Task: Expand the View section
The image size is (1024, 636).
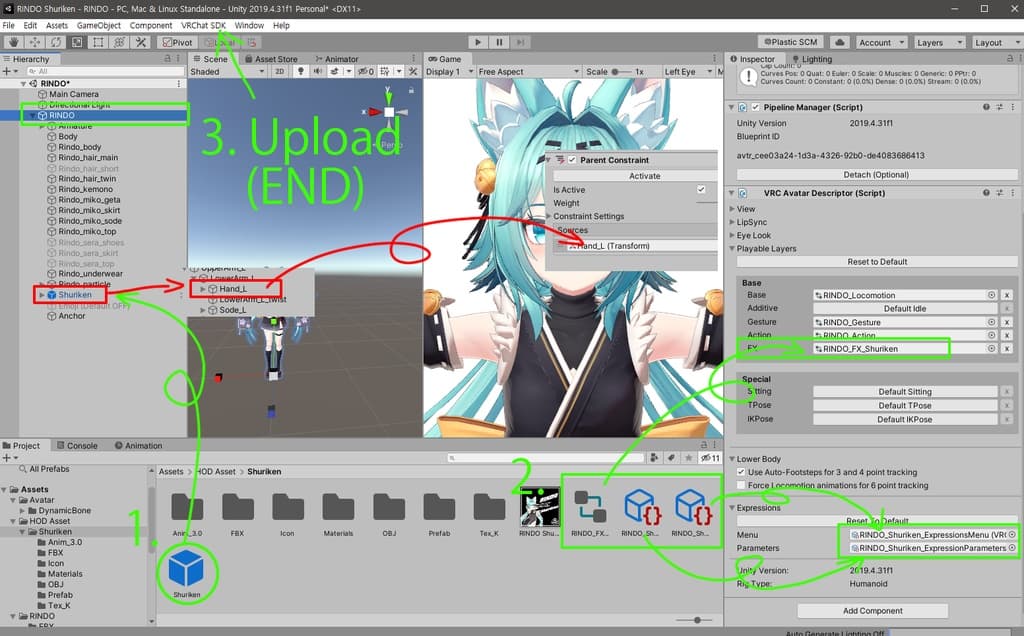Action: 732,209
